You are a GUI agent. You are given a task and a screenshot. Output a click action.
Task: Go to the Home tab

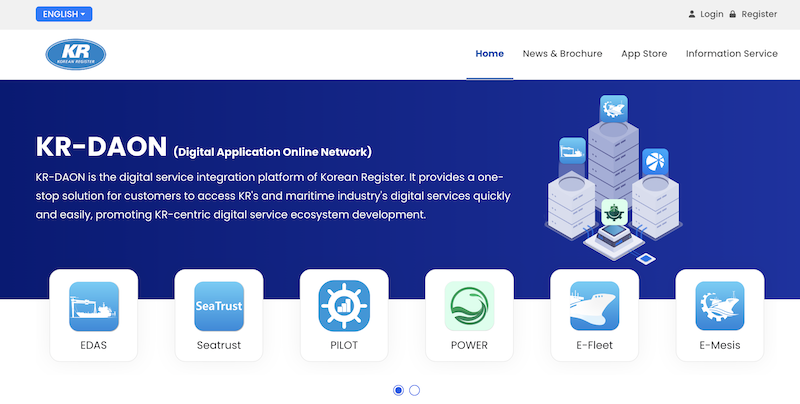click(490, 54)
